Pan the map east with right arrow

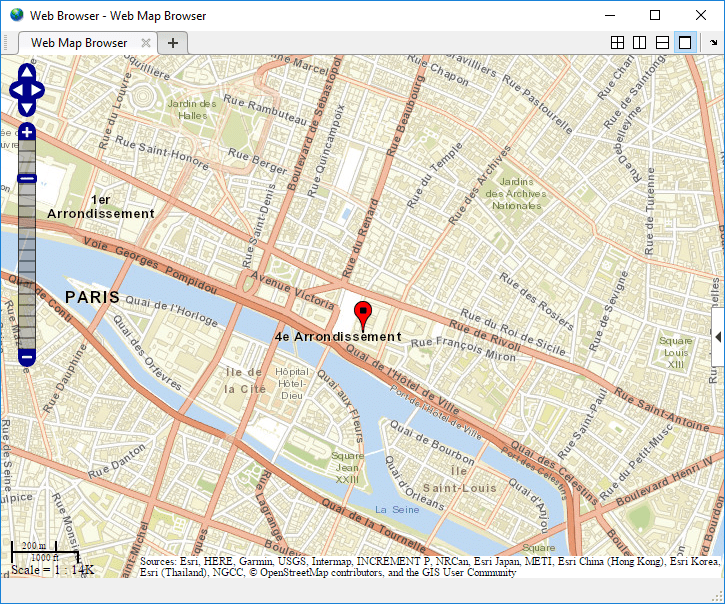tap(37, 90)
